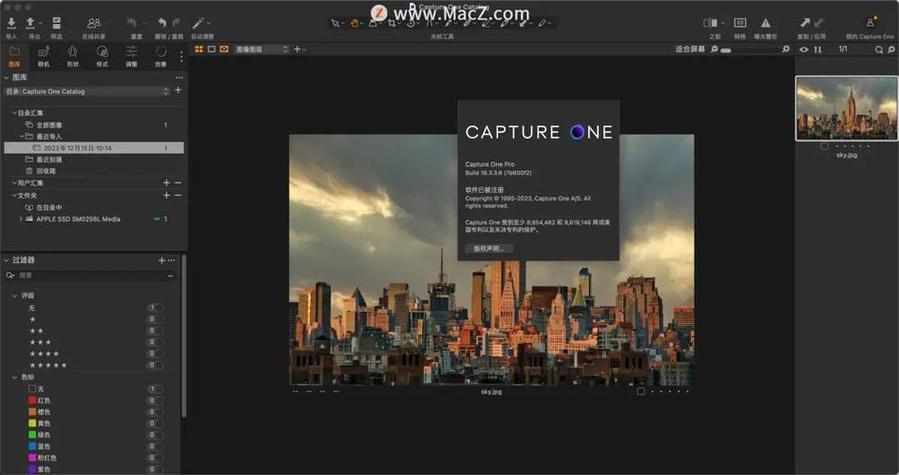Collapse the Catalog Collections (目录汇集) section
899x475 pixels.
(14, 113)
